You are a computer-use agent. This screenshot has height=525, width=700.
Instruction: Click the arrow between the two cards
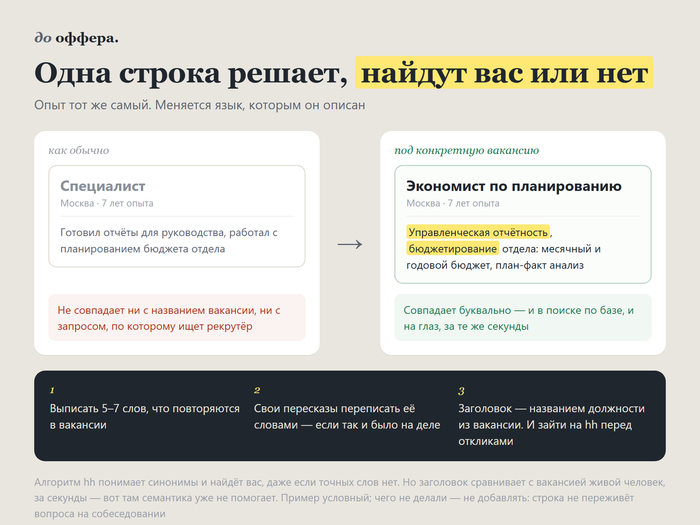pyautogui.click(x=350, y=244)
